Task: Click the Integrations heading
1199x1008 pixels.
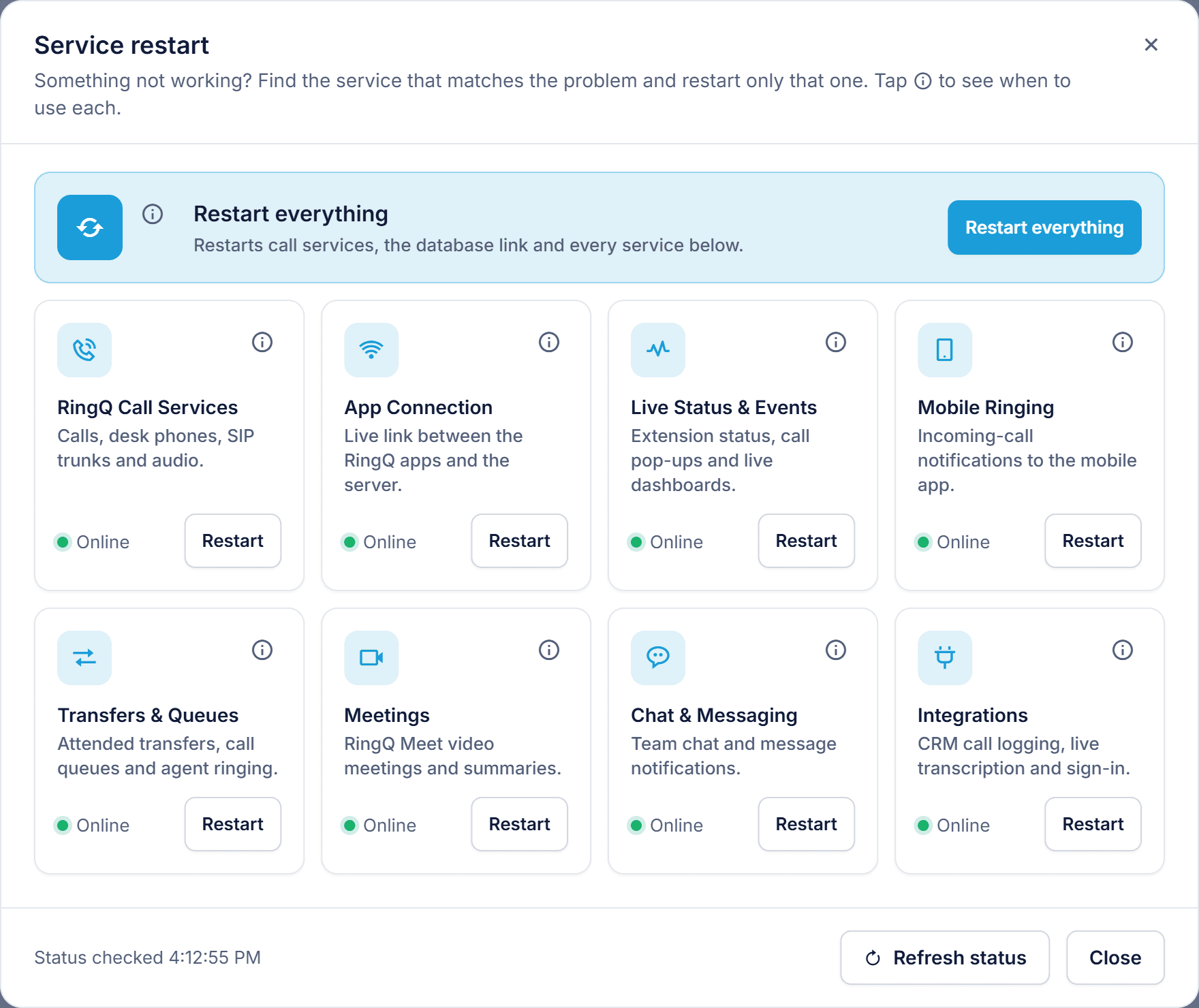Action: click(x=972, y=715)
